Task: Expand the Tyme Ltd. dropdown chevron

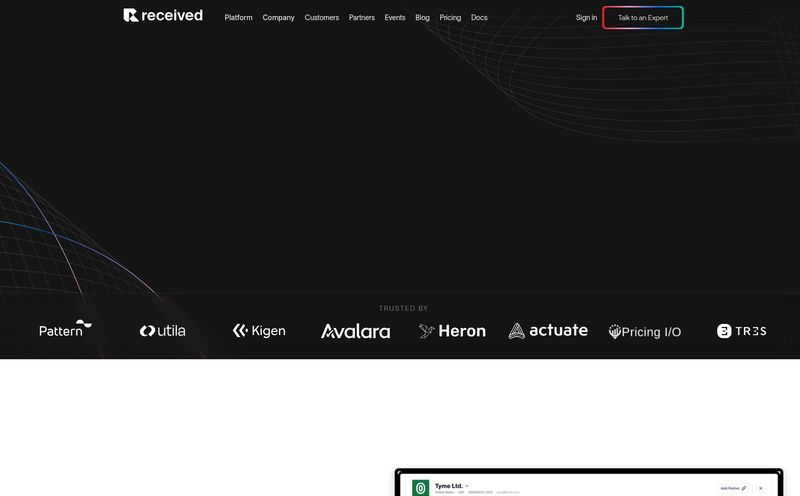Action: pos(467,486)
